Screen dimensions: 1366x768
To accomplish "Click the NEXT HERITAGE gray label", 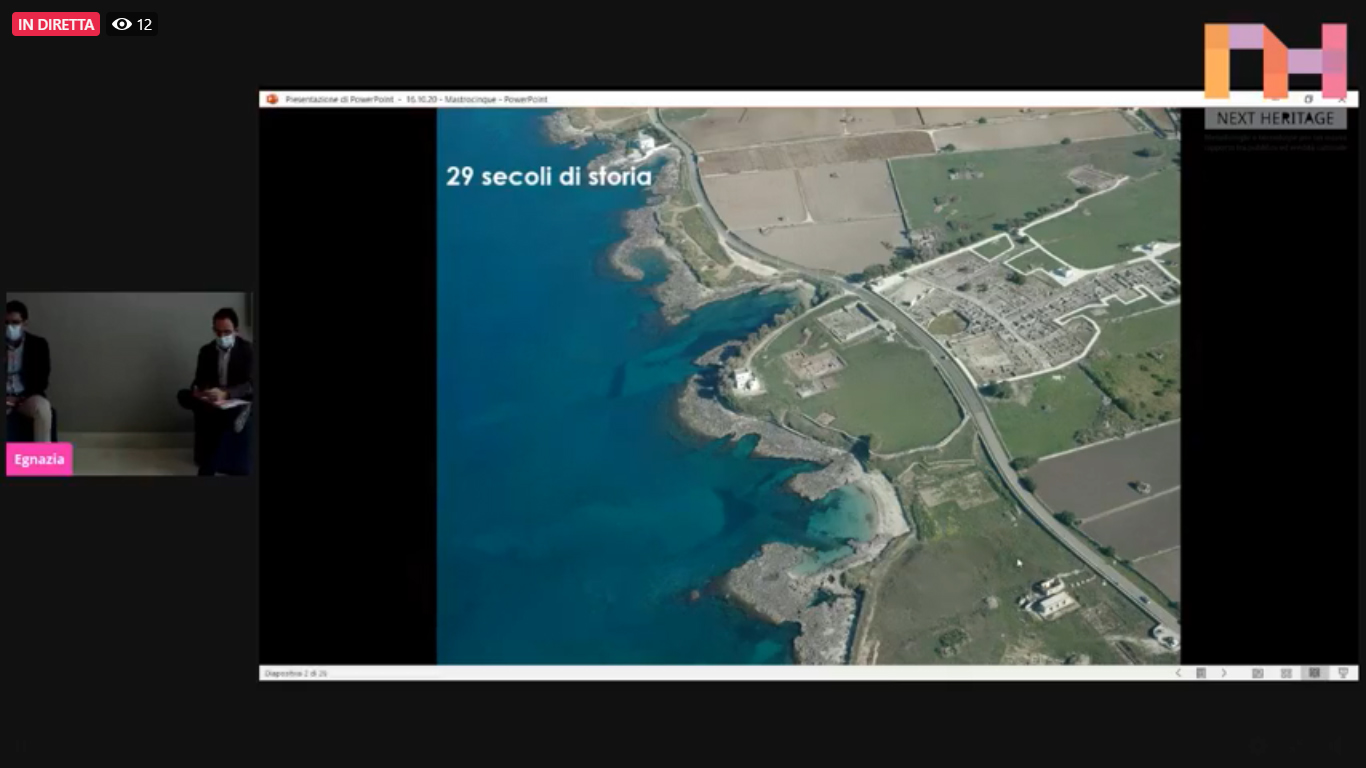I will point(1275,118).
